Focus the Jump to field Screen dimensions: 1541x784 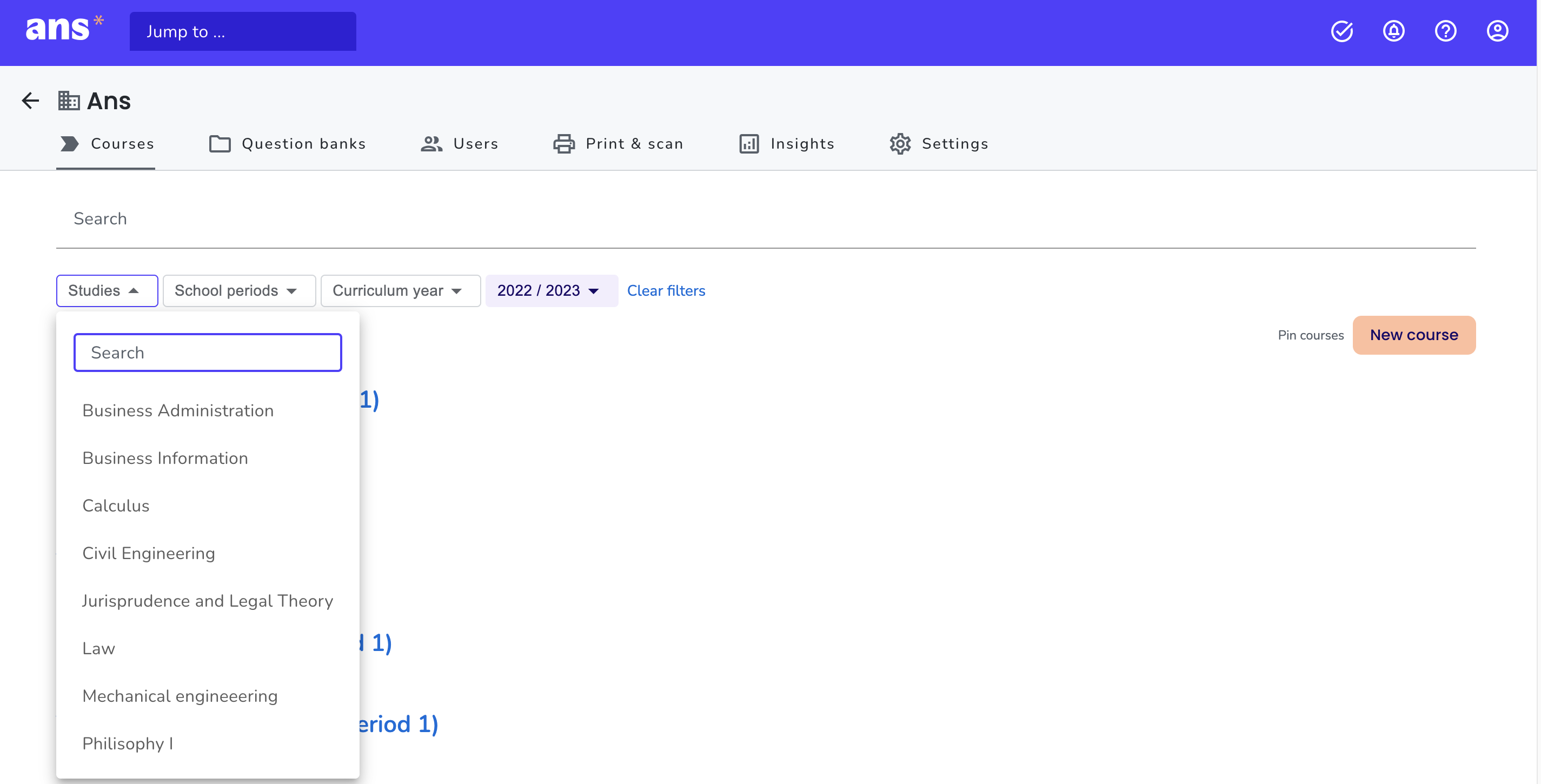tap(243, 31)
